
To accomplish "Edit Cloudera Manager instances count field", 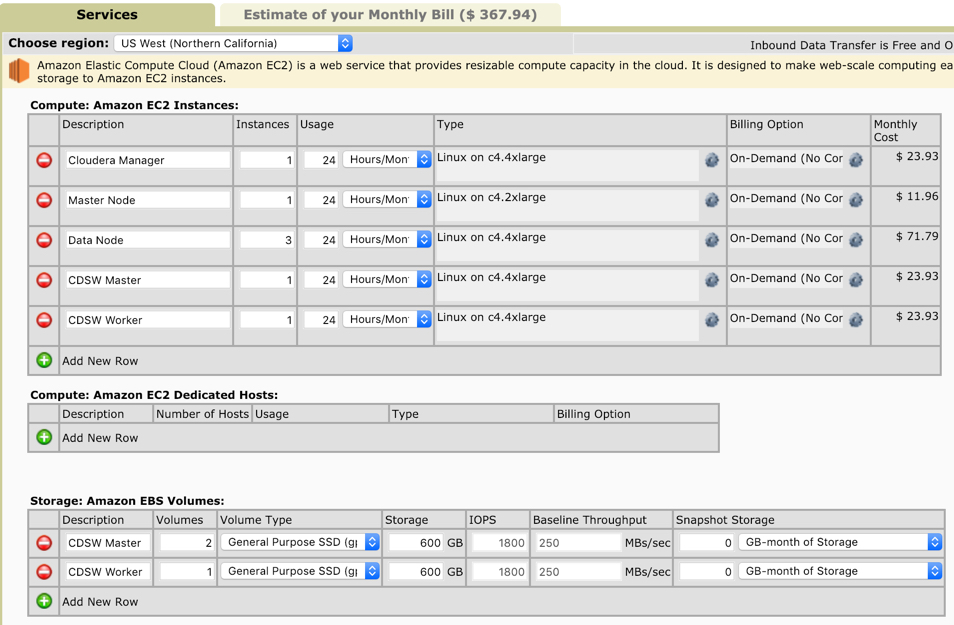I will [267, 160].
